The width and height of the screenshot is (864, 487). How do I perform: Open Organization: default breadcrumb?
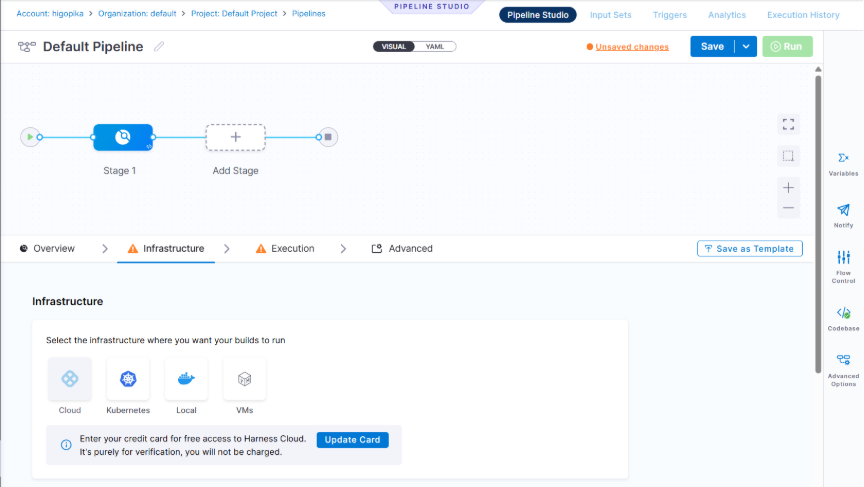click(137, 13)
